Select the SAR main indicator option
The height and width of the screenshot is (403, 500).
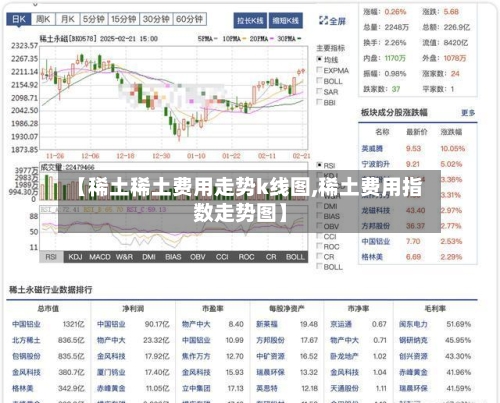pos(327,92)
